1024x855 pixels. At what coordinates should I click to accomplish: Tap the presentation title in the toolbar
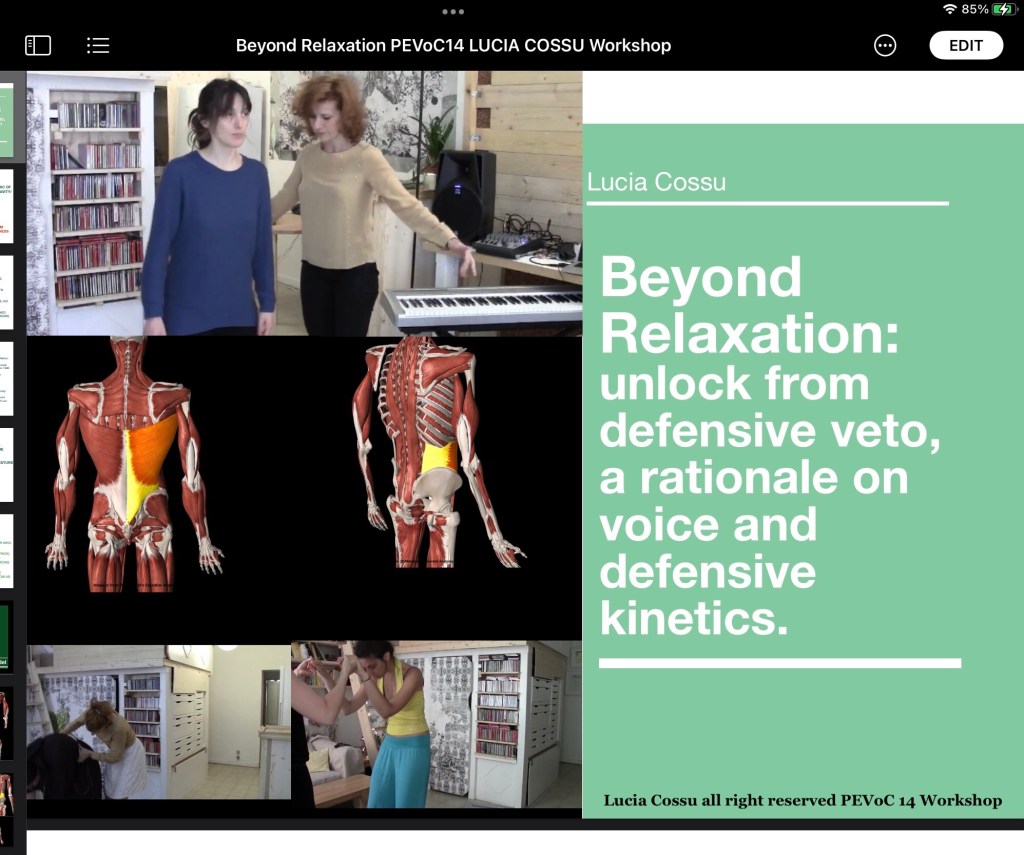[453, 45]
